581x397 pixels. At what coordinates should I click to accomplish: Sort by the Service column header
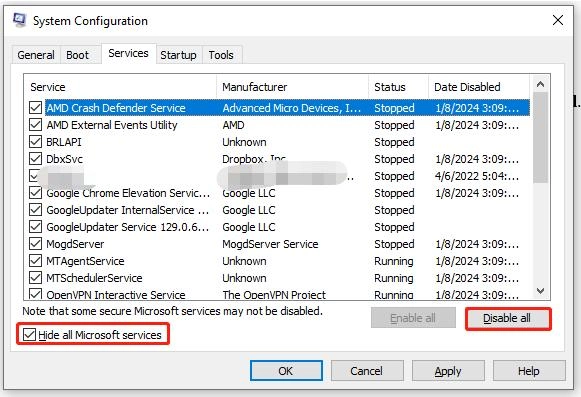click(120, 87)
